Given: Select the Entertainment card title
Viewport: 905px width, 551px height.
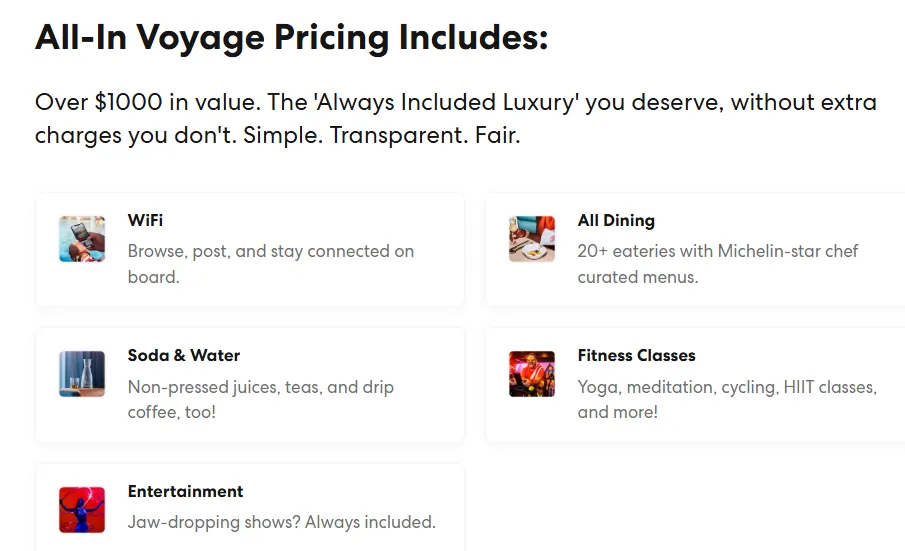Looking at the screenshot, I should [185, 491].
